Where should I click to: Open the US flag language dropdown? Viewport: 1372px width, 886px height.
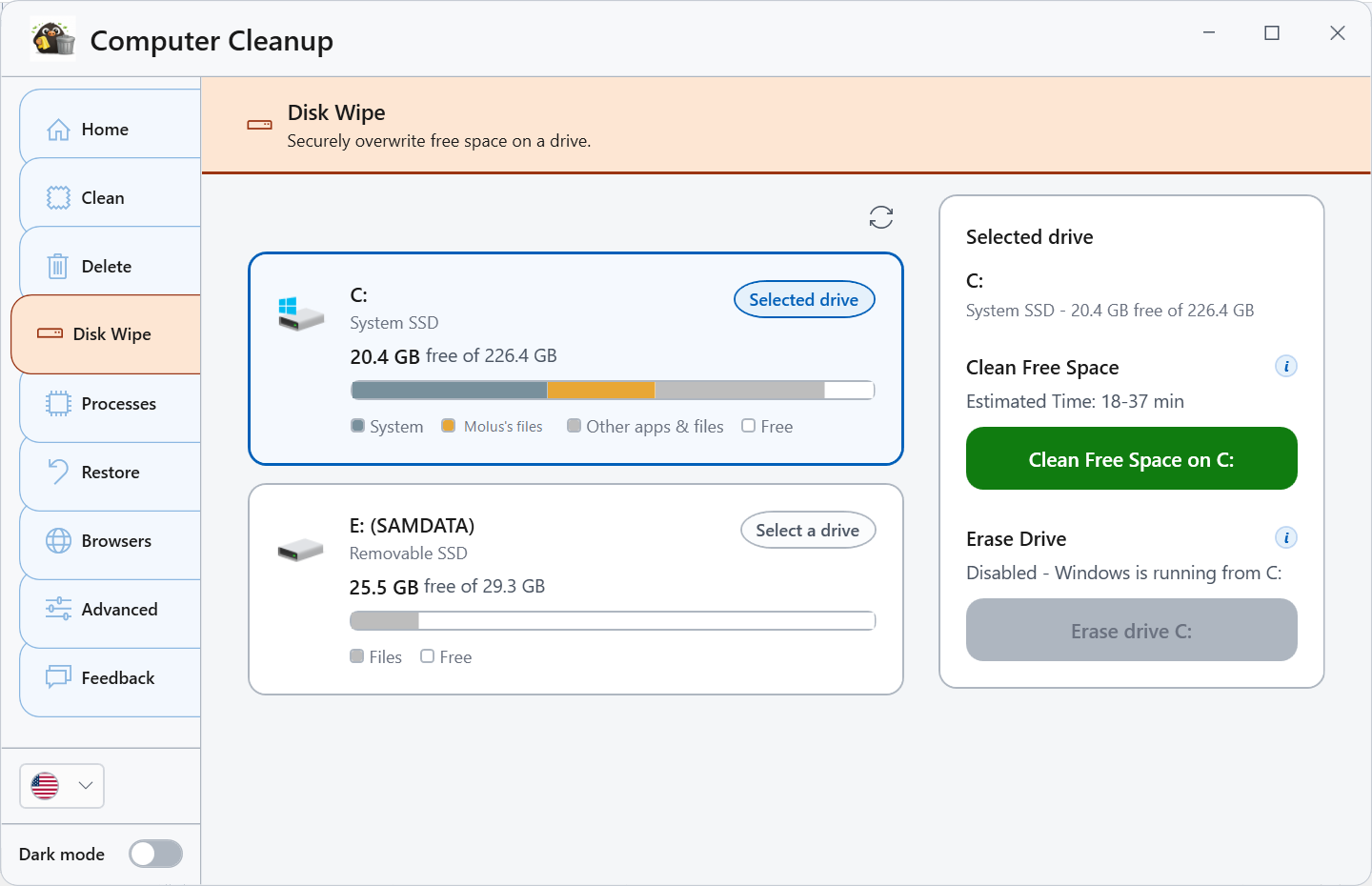click(x=62, y=786)
